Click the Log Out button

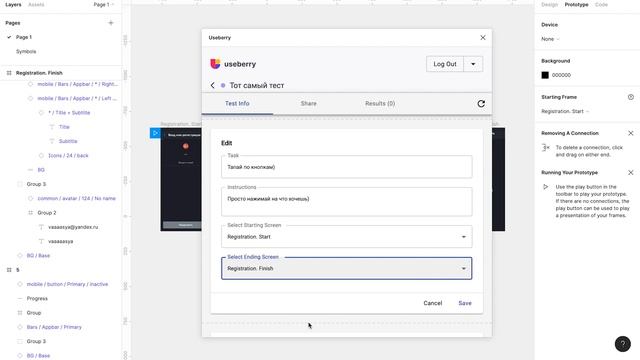tap(445, 64)
